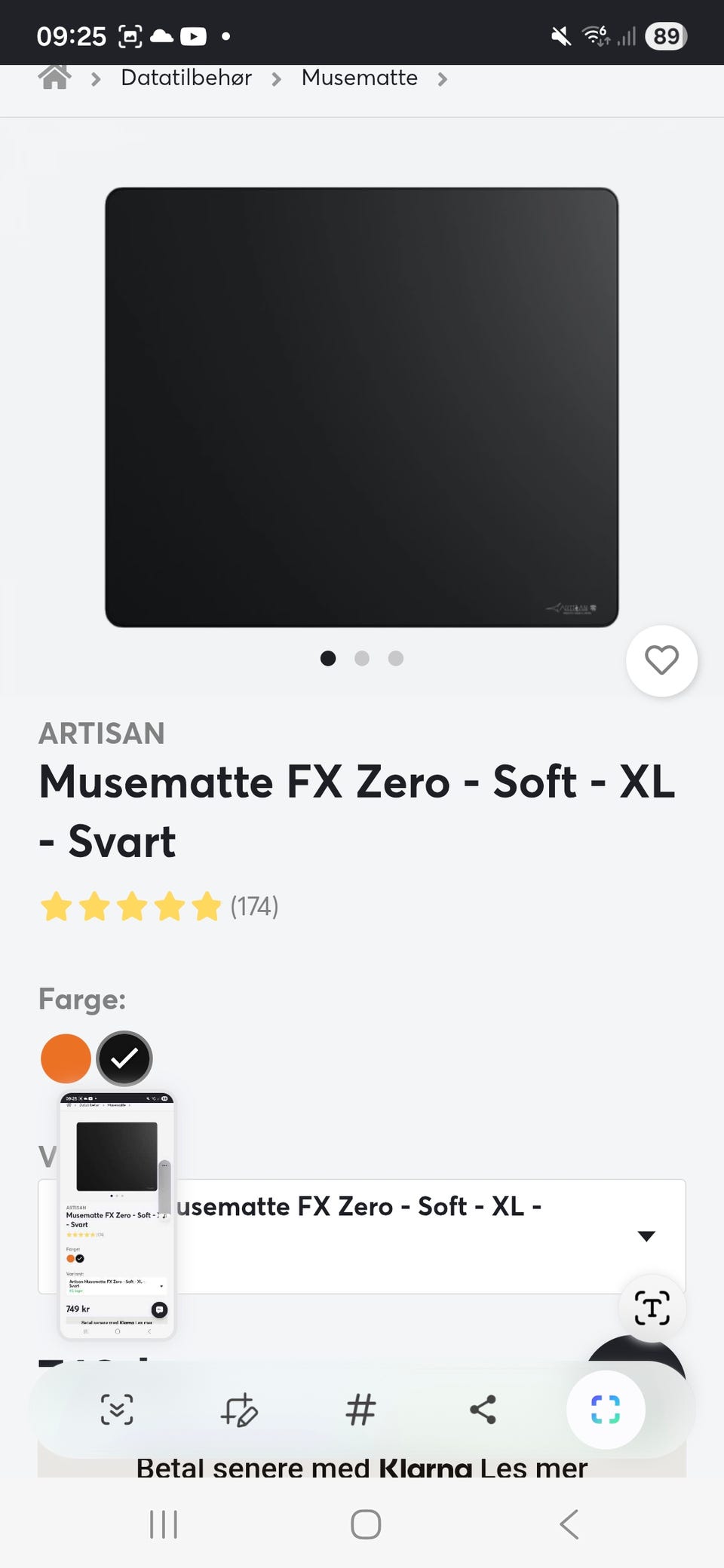Select the black color option
The height and width of the screenshot is (1568, 724).
pyautogui.click(x=124, y=1058)
